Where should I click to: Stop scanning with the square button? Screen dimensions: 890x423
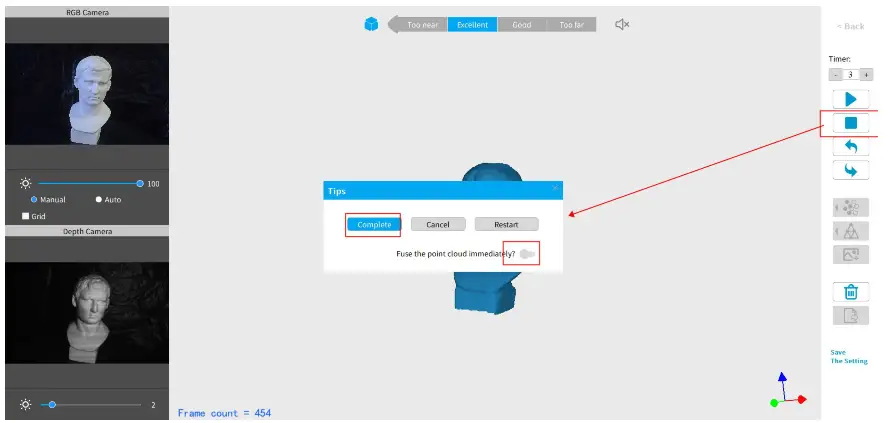coord(850,123)
